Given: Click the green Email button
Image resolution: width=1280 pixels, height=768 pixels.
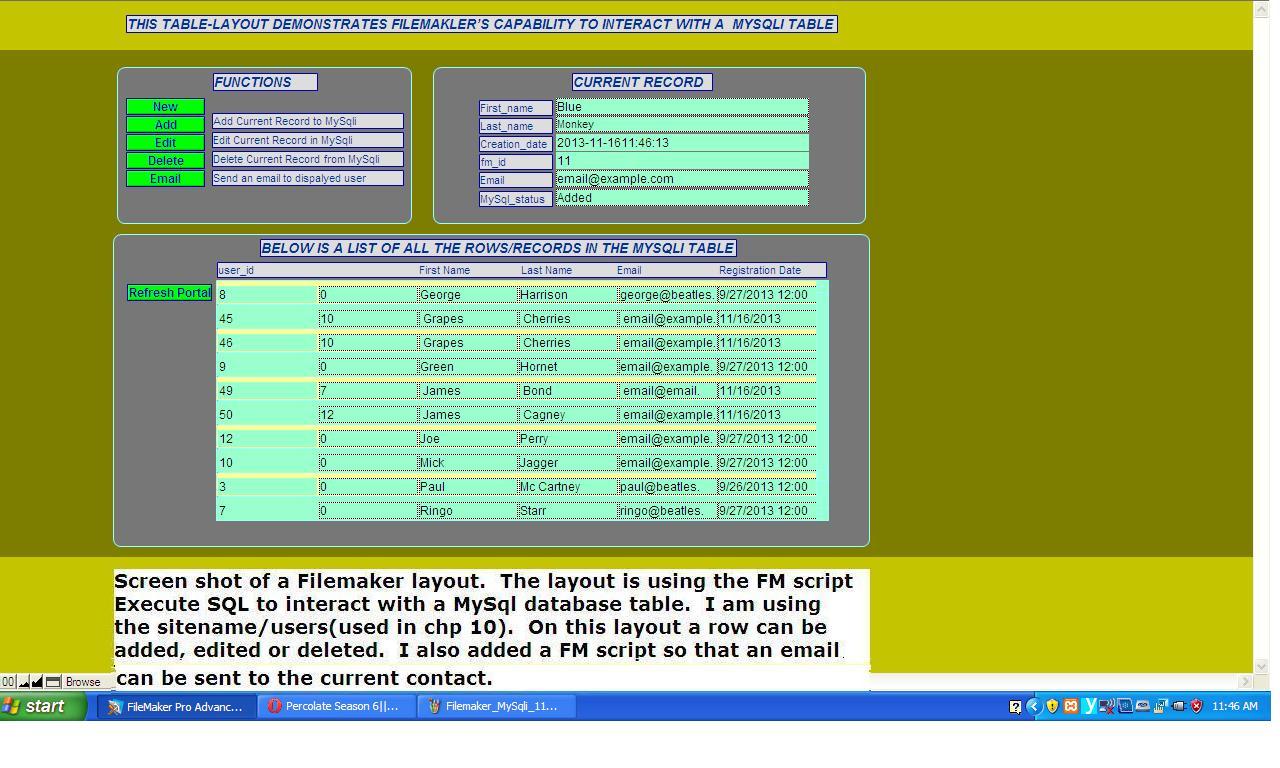Looking at the screenshot, I should pos(165,179).
